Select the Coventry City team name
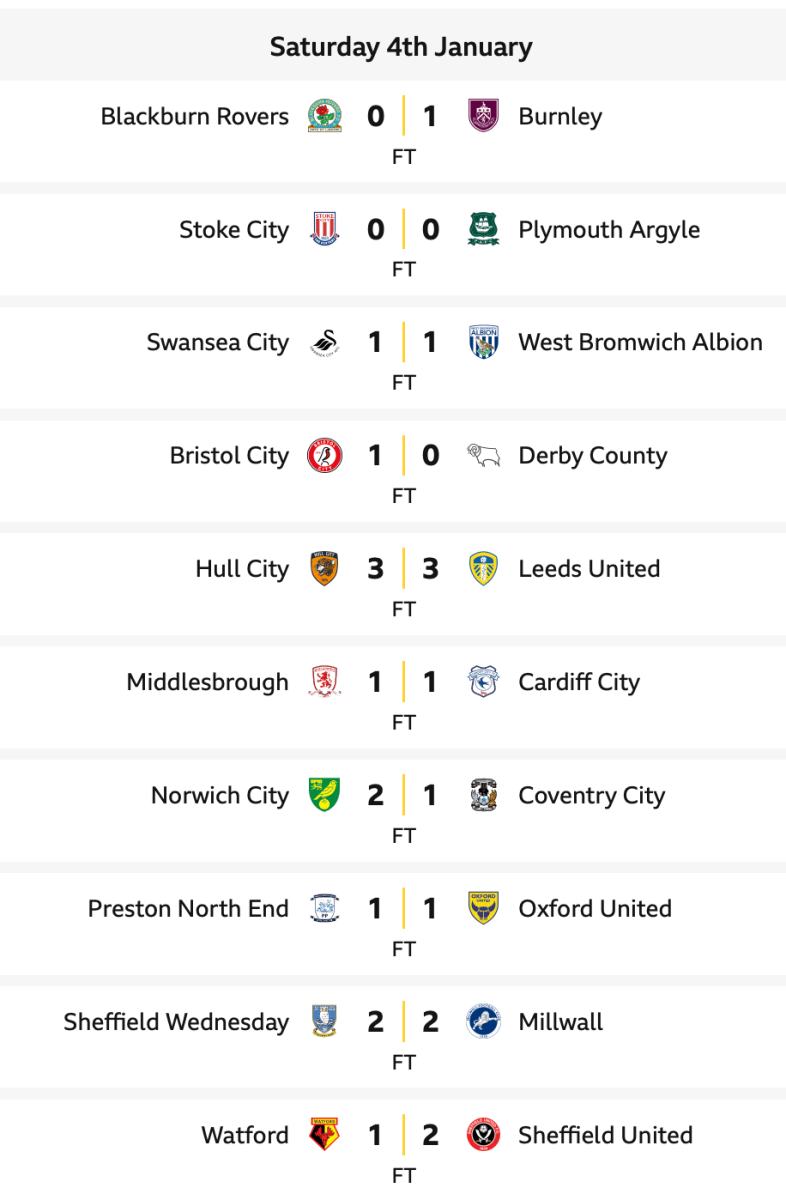Image resolution: width=786 pixels, height=1200 pixels. [591, 795]
